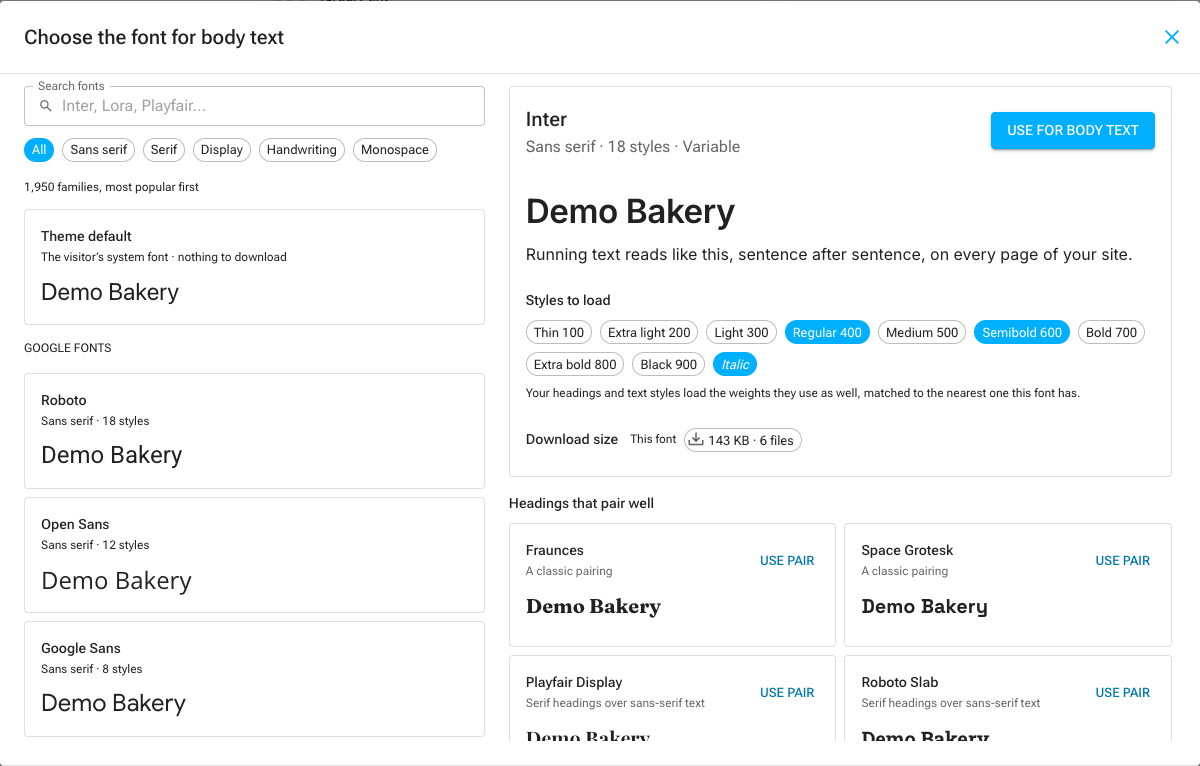The image size is (1200, 766).
Task: Enable the Black 900 style
Action: pyautogui.click(x=669, y=364)
